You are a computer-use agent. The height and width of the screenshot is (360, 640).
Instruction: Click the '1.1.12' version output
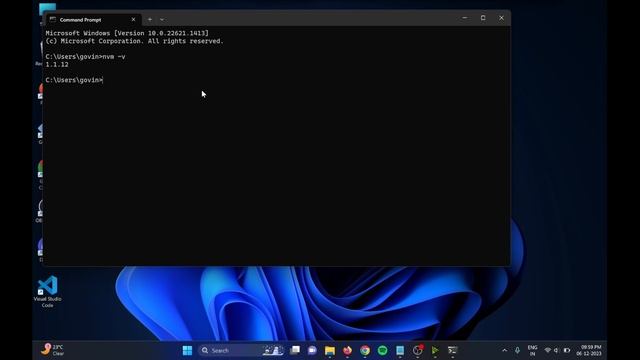pos(57,64)
